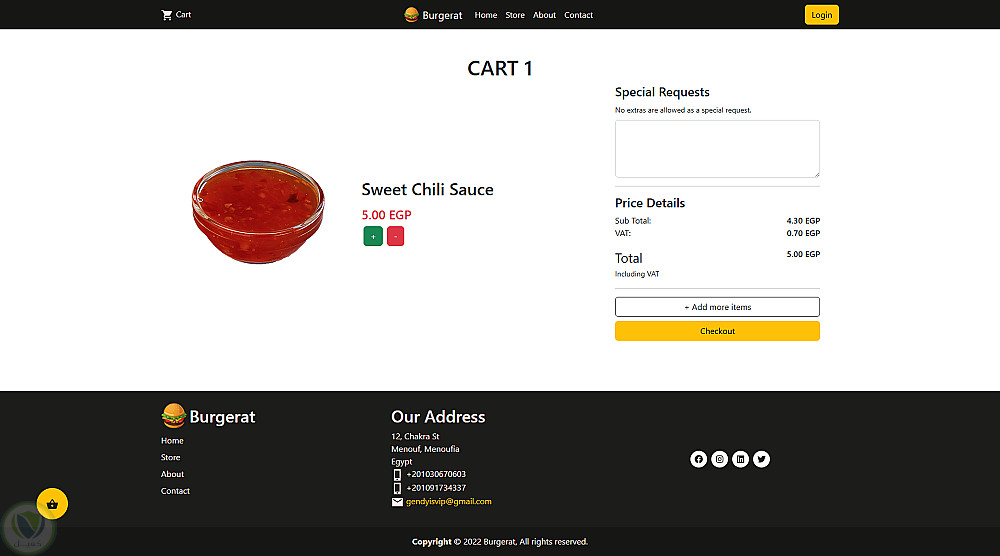Viewport: 1000px width, 556px height.
Task: Click the Cart icon in the header
Action: click(x=167, y=15)
